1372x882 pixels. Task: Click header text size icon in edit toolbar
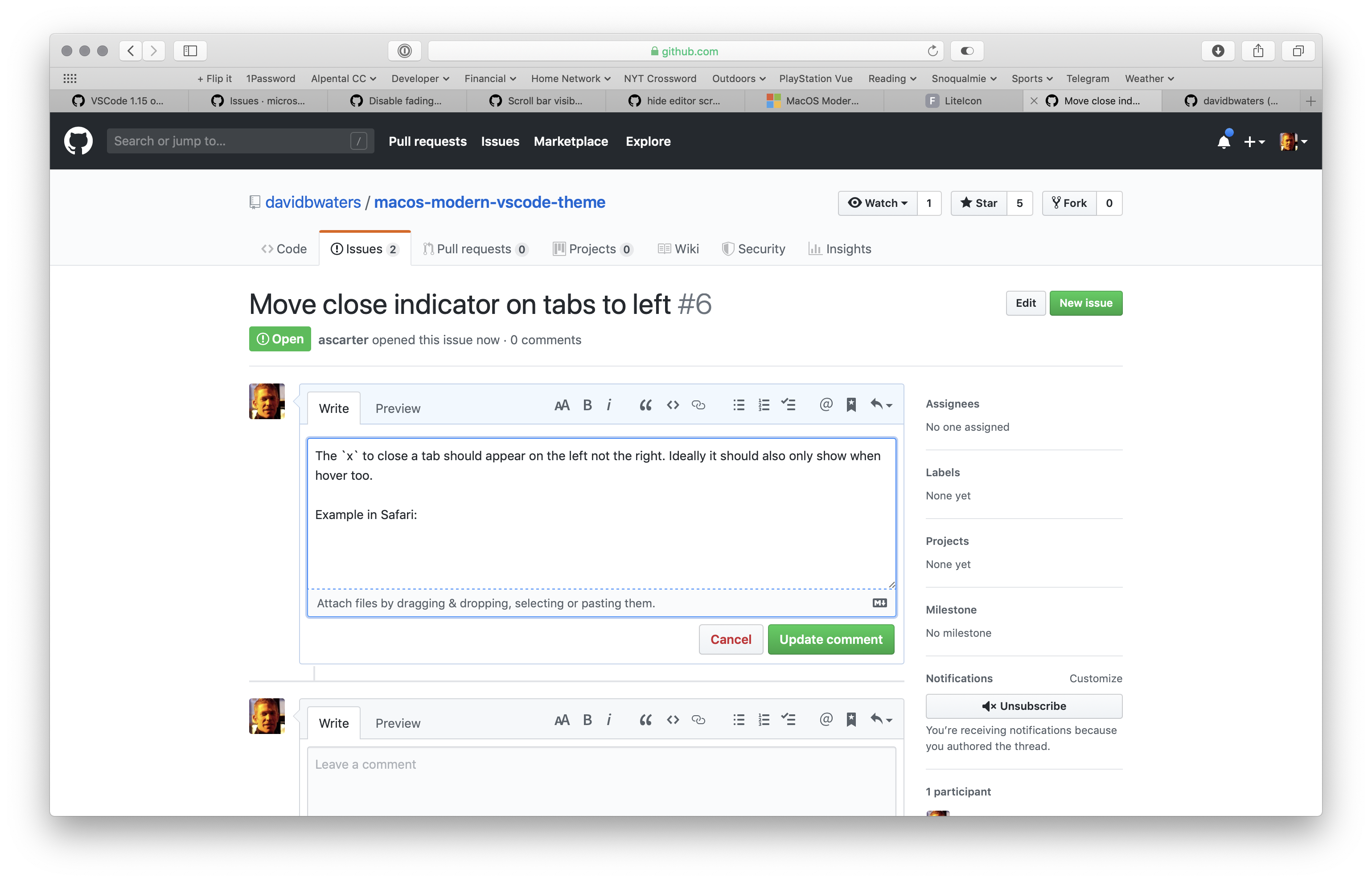562,405
